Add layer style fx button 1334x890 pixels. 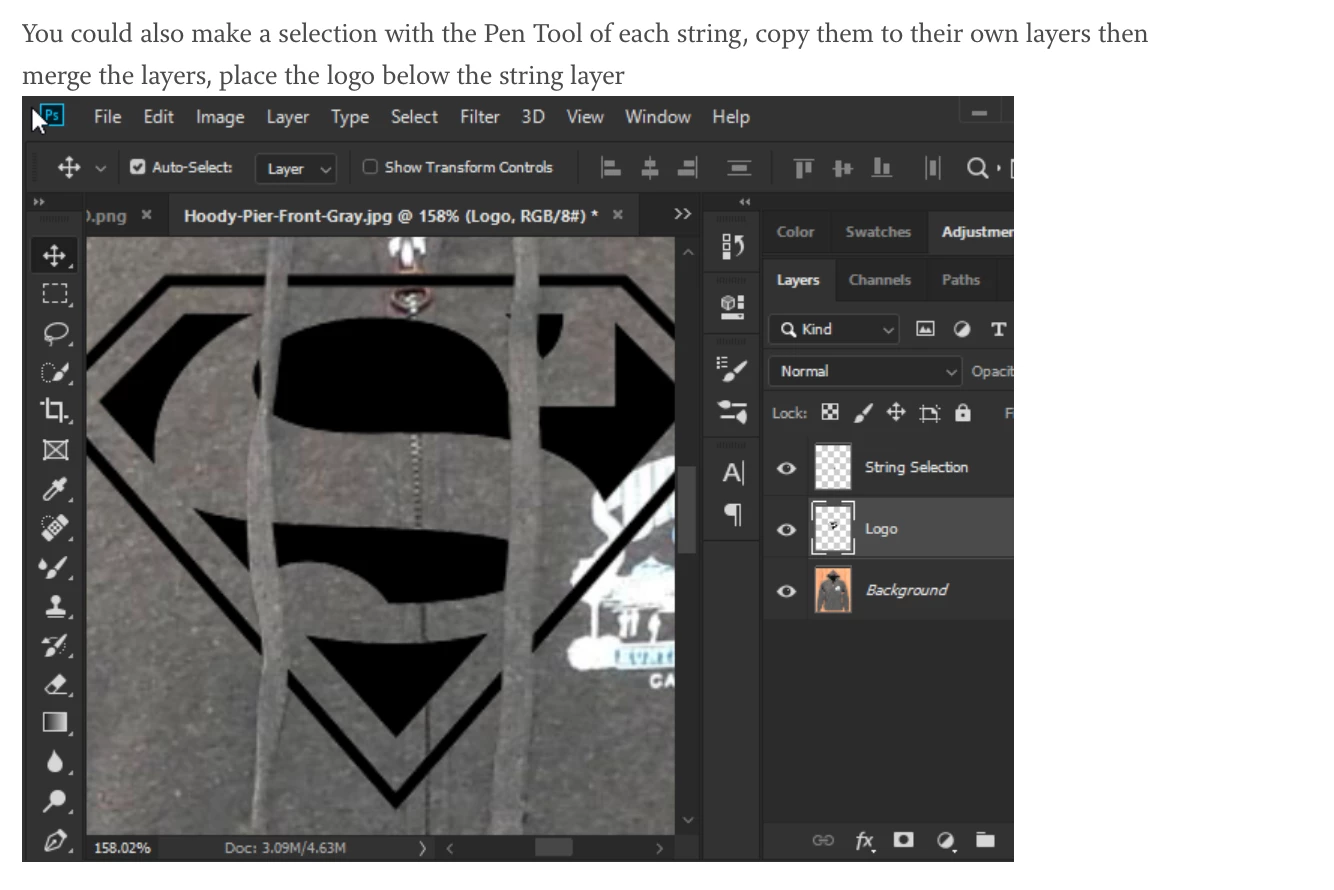click(865, 841)
